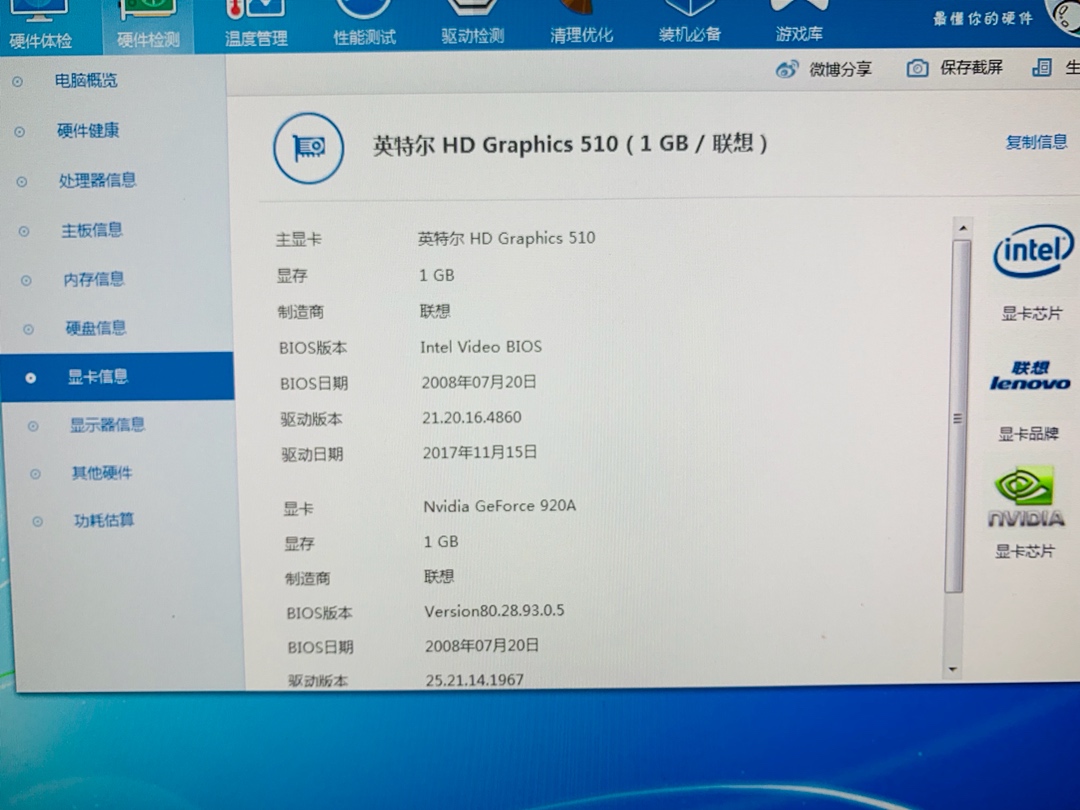Select 处理器信息 in sidebar
This screenshot has height=810, width=1080.
pos(97,180)
